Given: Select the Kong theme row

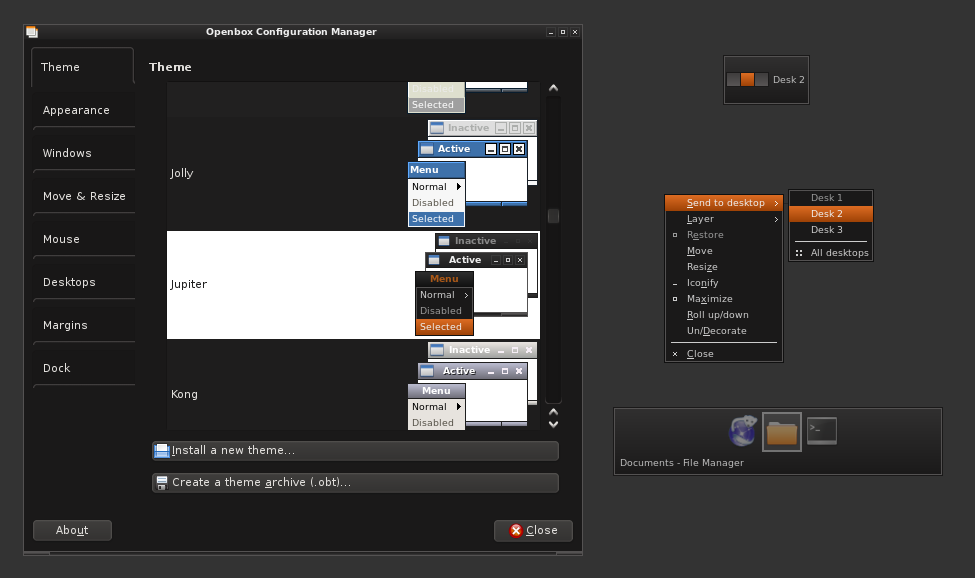Looking at the screenshot, I should click(x=353, y=385).
